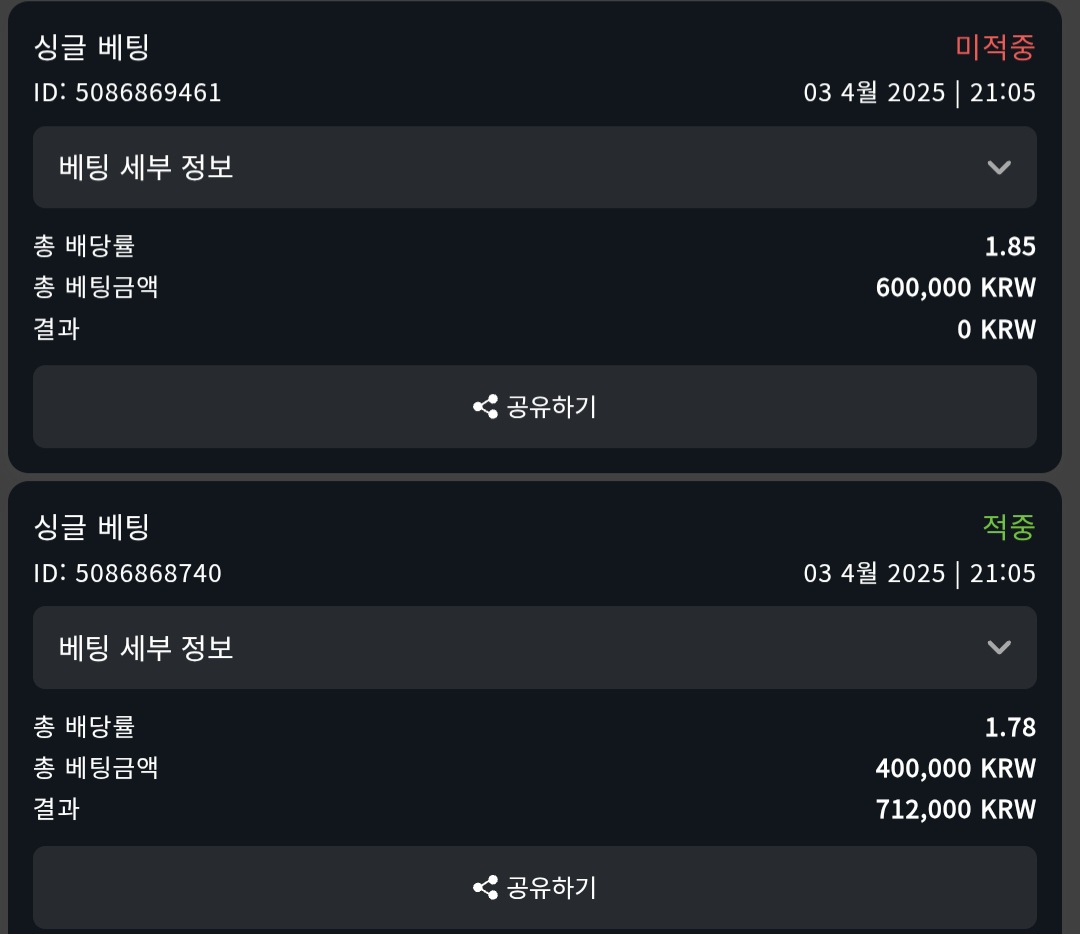Image resolution: width=1080 pixels, height=934 pixels.
Task: Click share icon on bet 5086869461
Action: click(486, 407)
